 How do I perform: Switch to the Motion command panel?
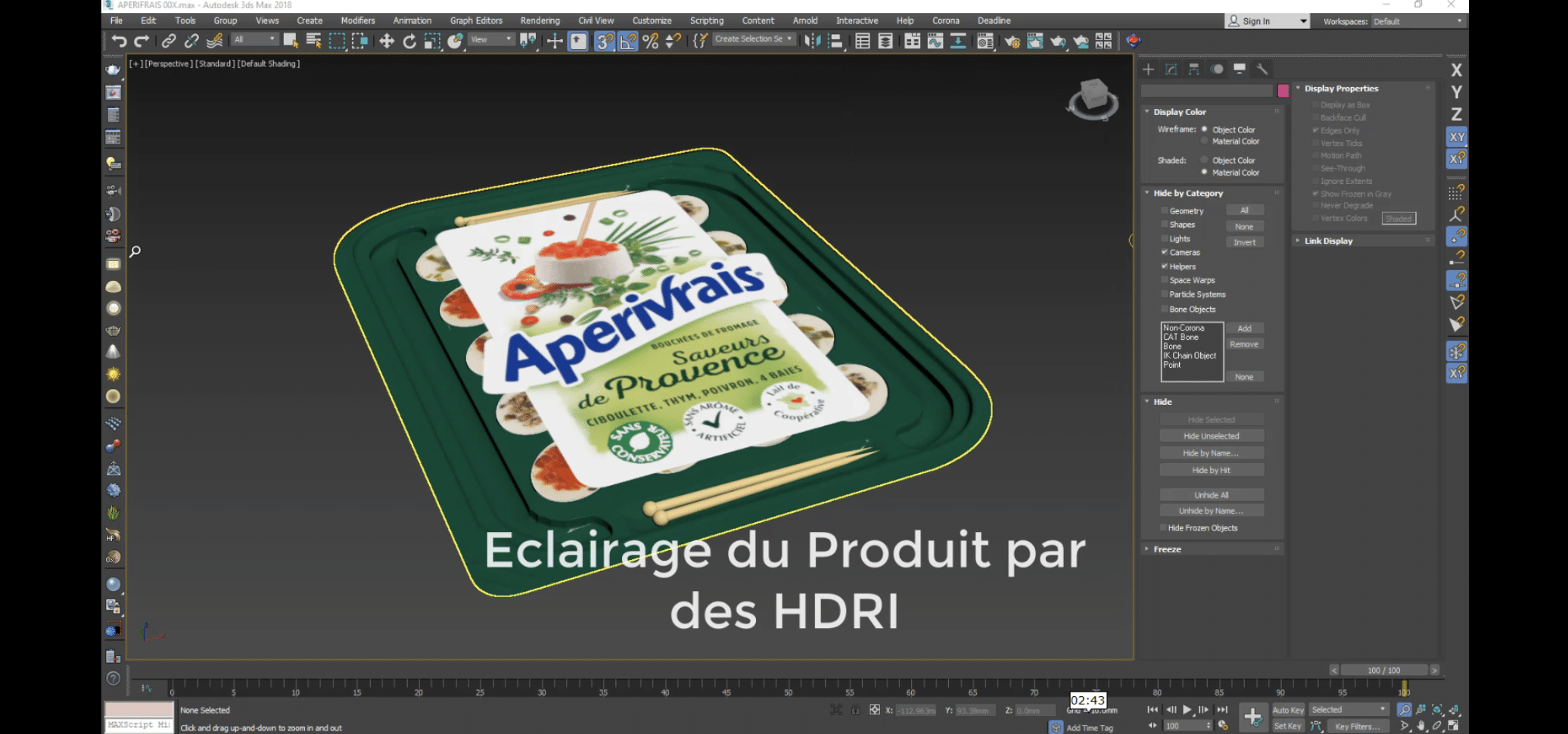point(1217,69)
